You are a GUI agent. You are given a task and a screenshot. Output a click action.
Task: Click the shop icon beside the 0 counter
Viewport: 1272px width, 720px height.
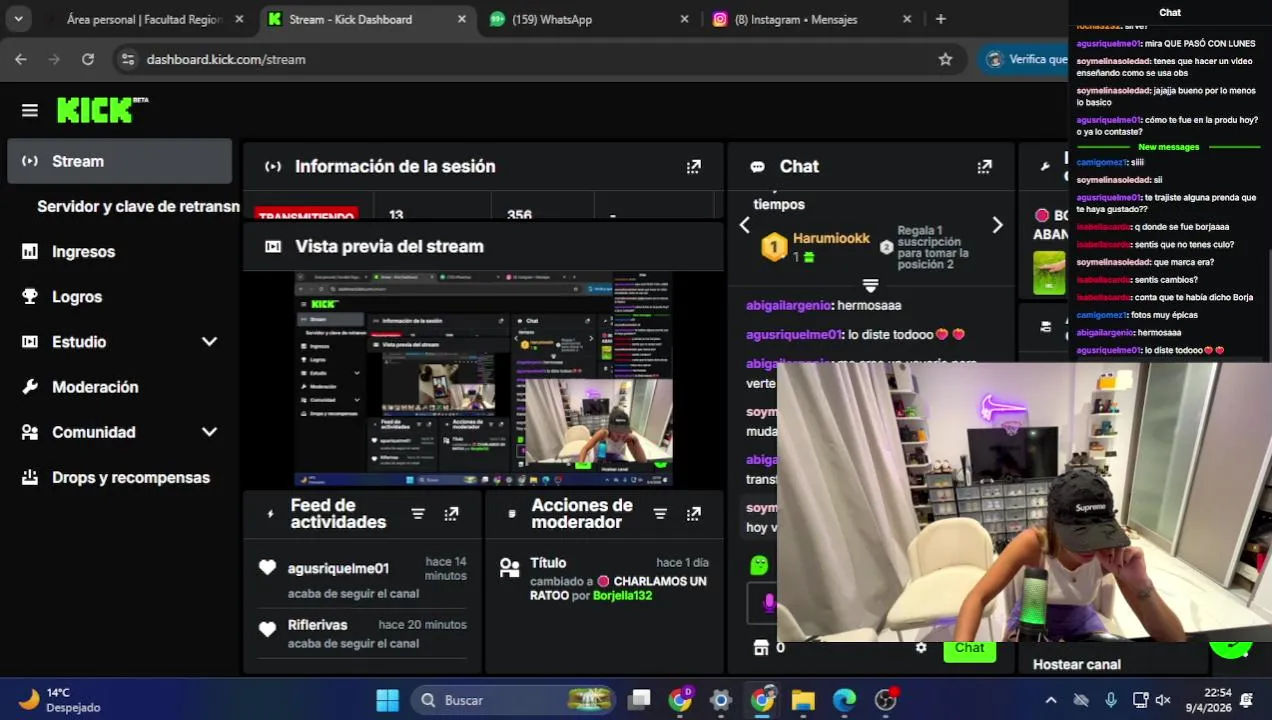click(x=760, y=648)
